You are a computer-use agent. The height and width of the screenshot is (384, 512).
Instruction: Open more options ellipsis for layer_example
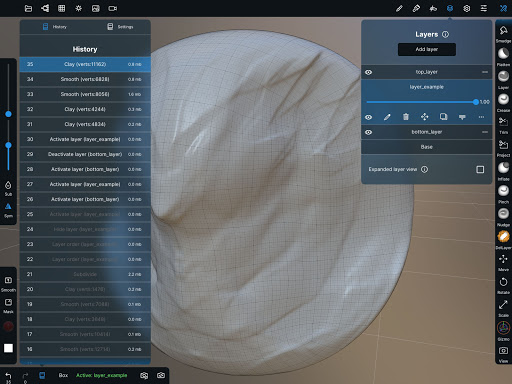[x=481, y=117]
